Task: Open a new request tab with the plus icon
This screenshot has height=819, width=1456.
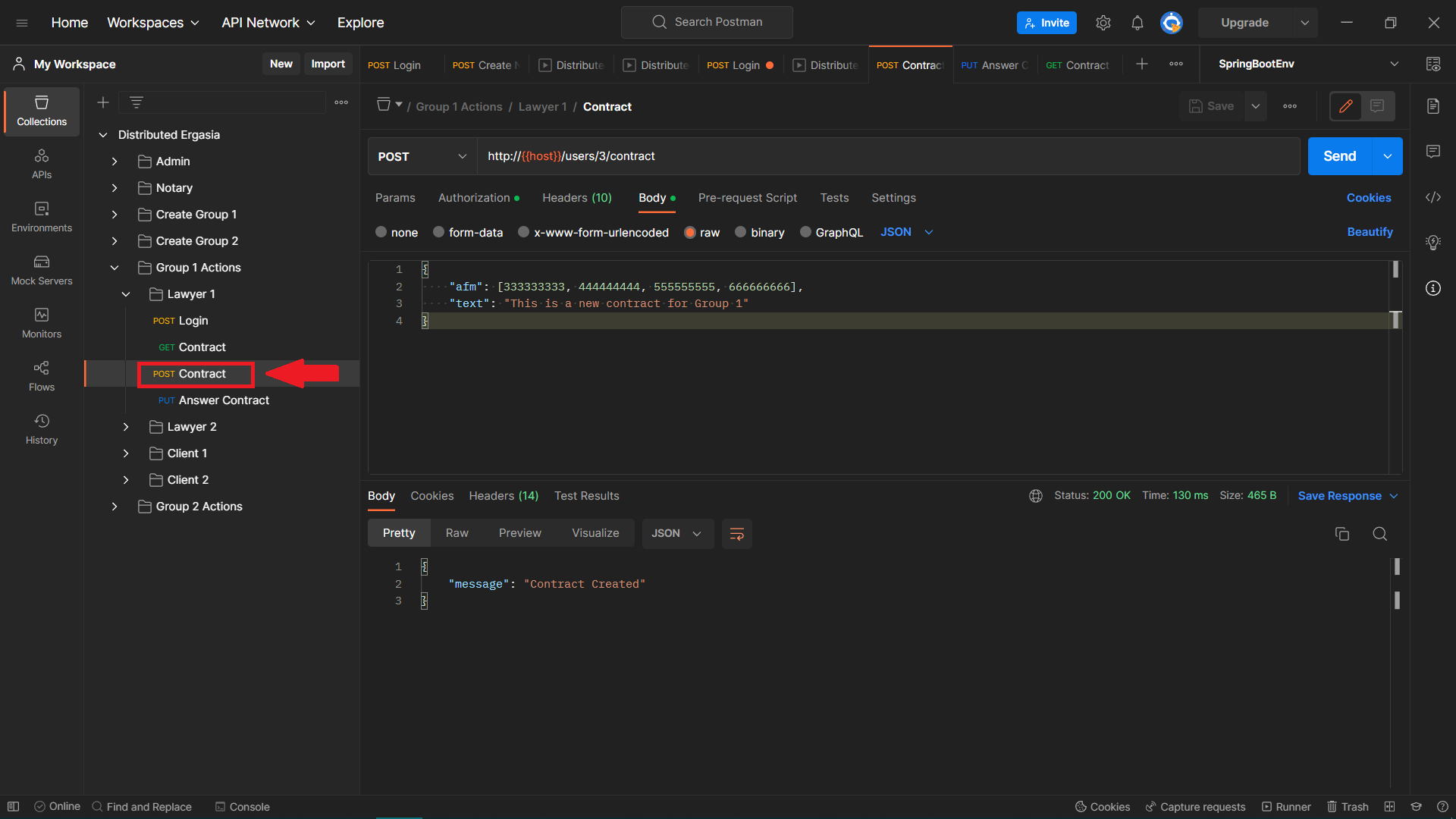Action: [1142, 64]
